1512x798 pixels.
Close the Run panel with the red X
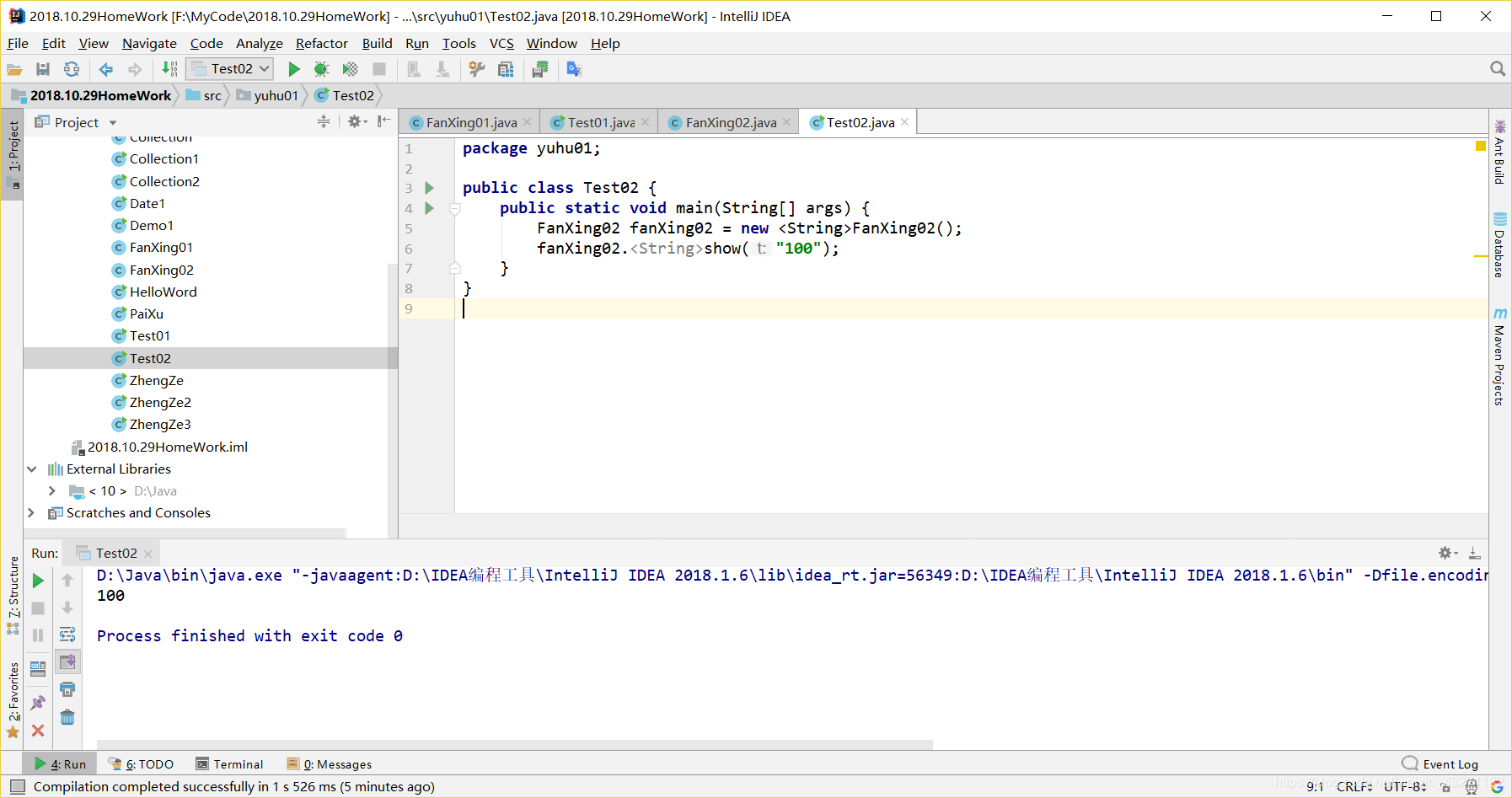[x=38, y=731]
